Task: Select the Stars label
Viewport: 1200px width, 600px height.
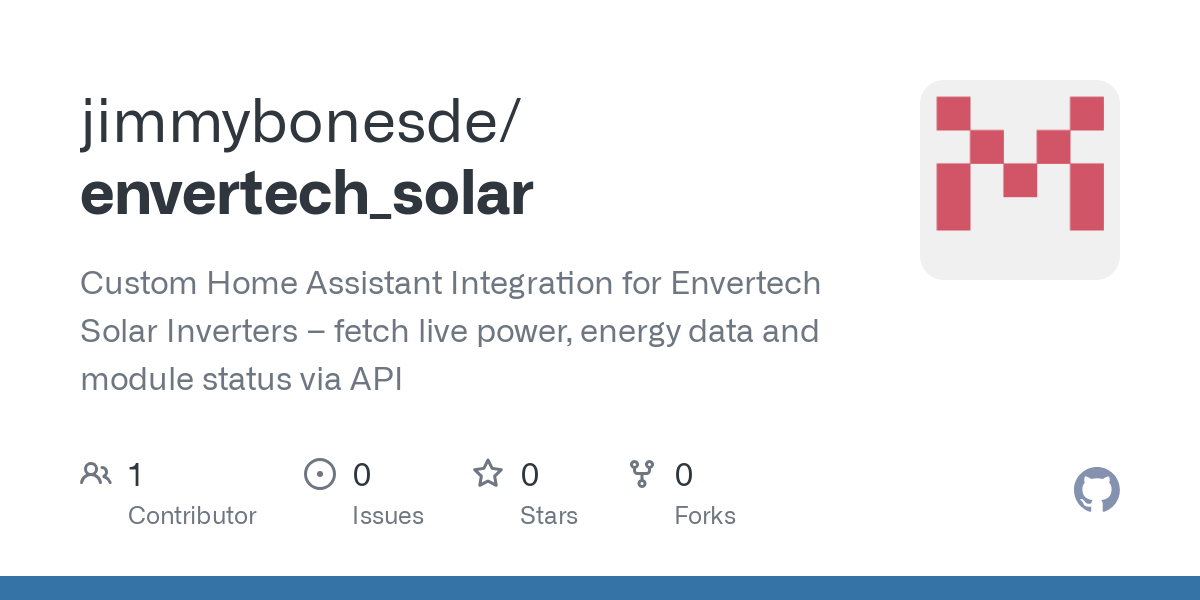Action: 549,516
